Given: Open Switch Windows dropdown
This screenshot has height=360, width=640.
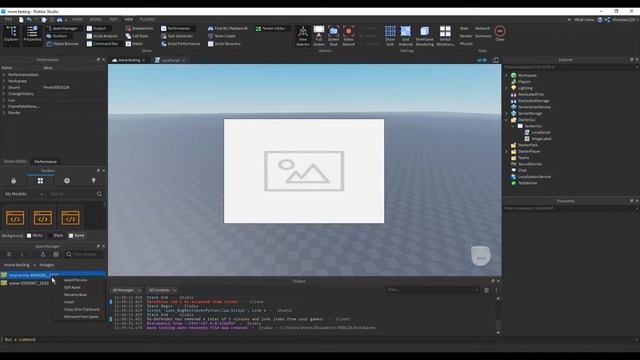Looking at the screenshot, I should pyautogui.click(x=445, y=36).
